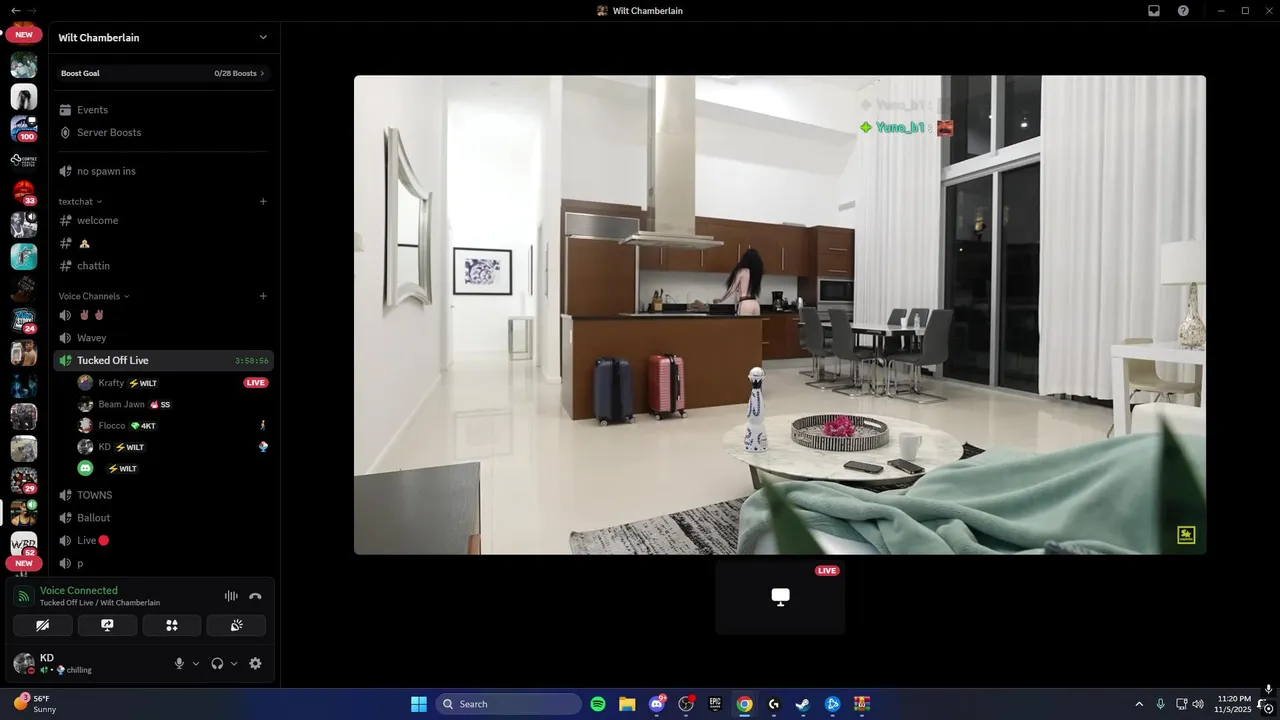Collapse the Voice Channels category

94,296
